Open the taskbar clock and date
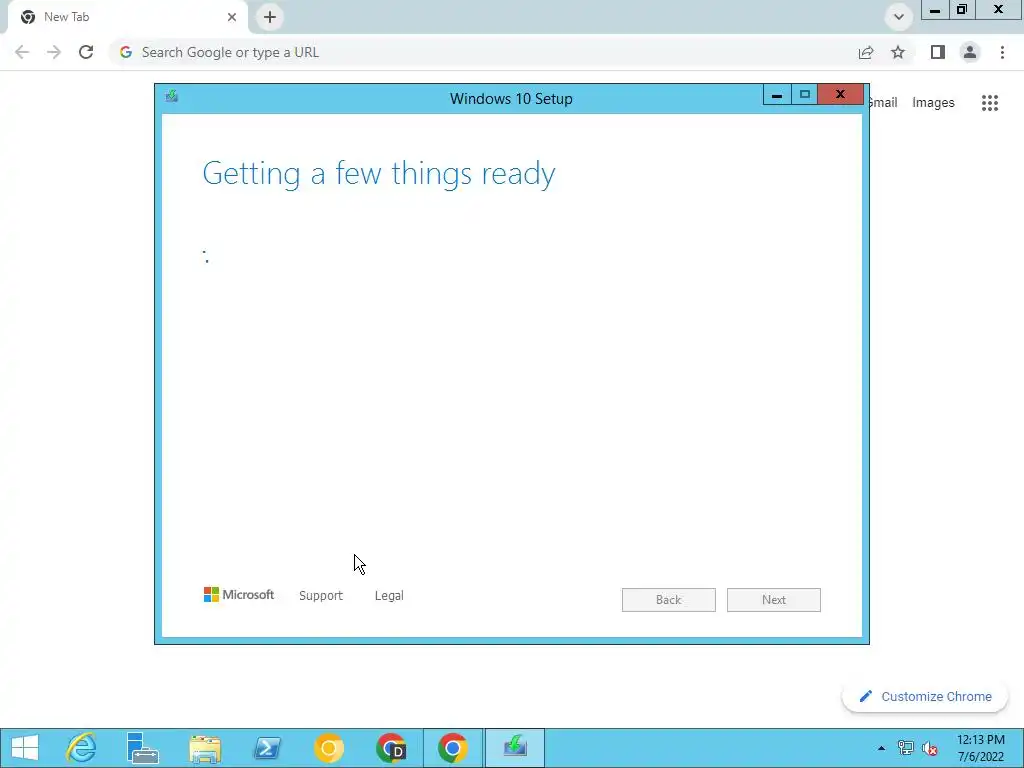This screenshot has height=768, width=1024. 981,748
